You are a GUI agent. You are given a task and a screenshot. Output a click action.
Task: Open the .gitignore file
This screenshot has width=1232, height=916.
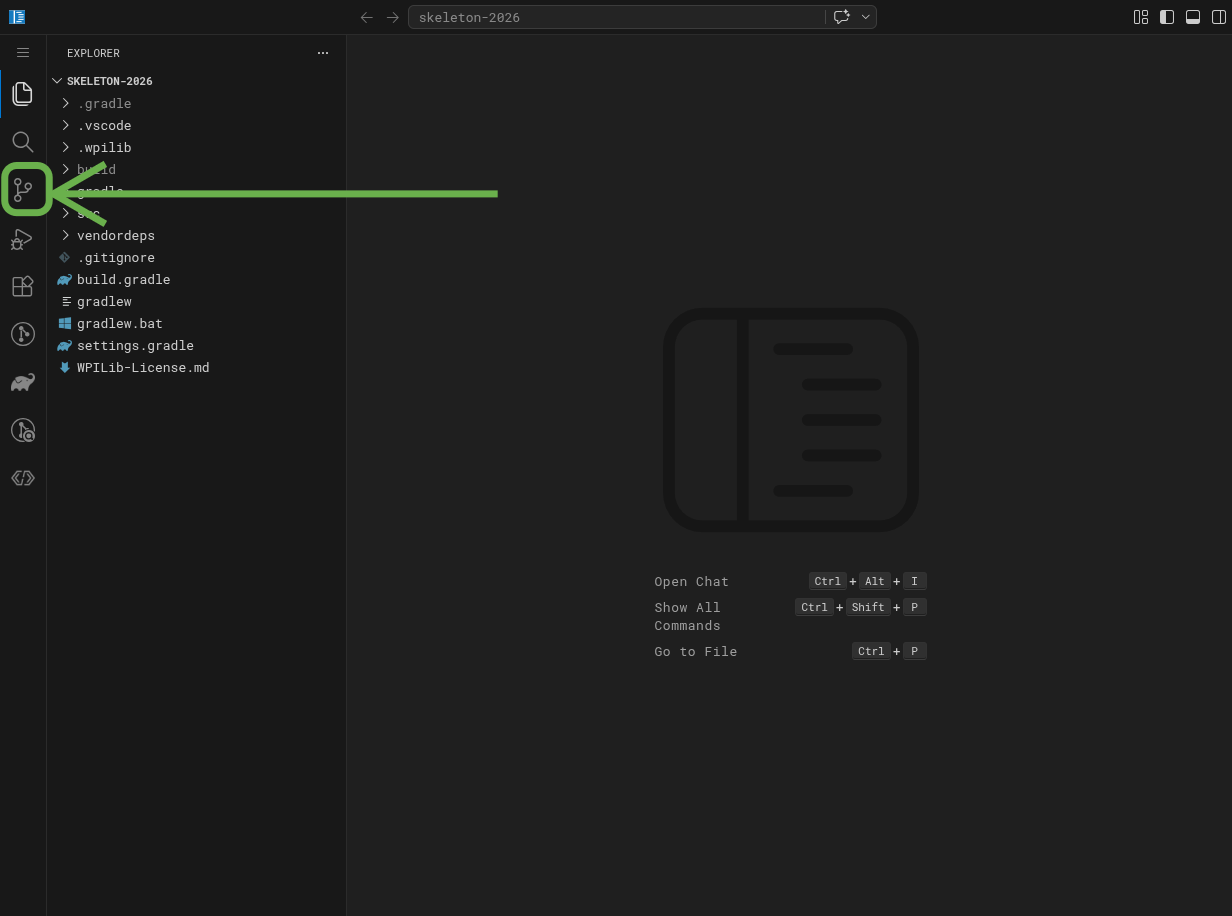pyautogui.click(x=196, y=257)
